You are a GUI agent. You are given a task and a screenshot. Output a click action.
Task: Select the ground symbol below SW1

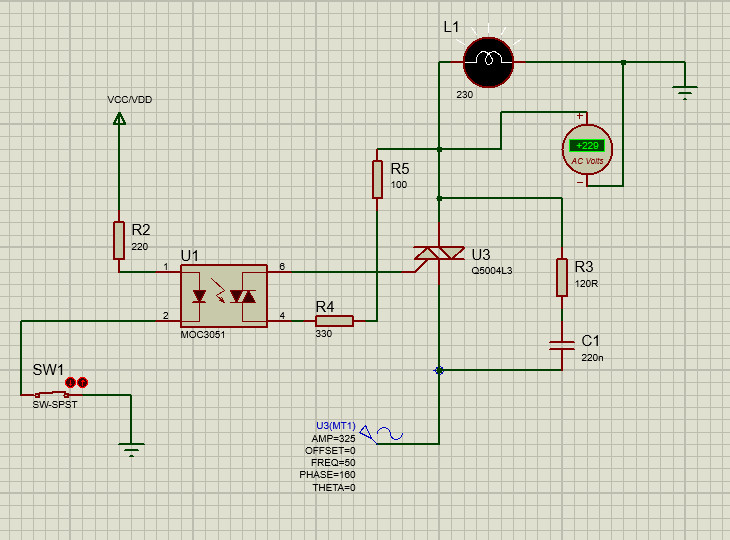pos(131,450)
